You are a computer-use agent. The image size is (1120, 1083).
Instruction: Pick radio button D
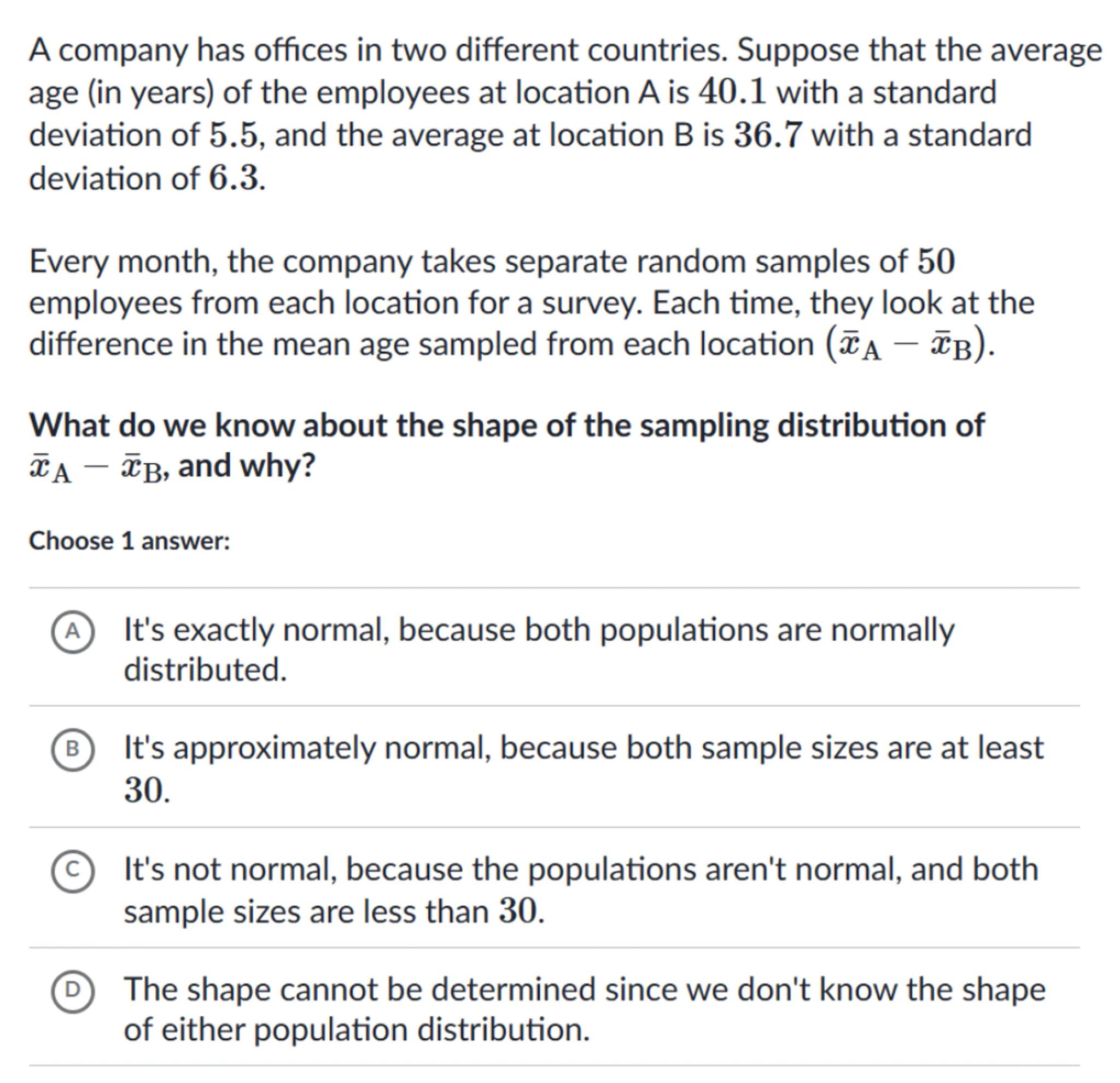[x=73, y=991]
